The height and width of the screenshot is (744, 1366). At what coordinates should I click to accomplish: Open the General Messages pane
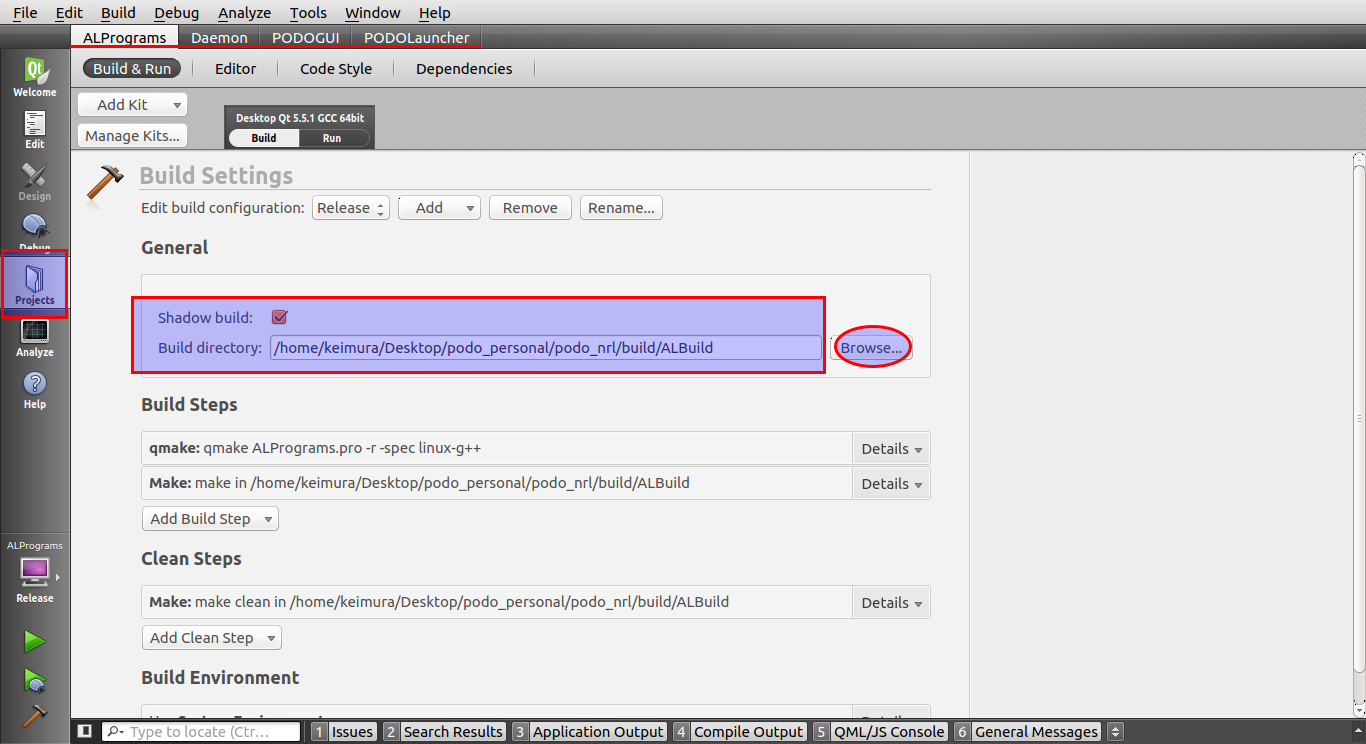(x=1027, y=732)
